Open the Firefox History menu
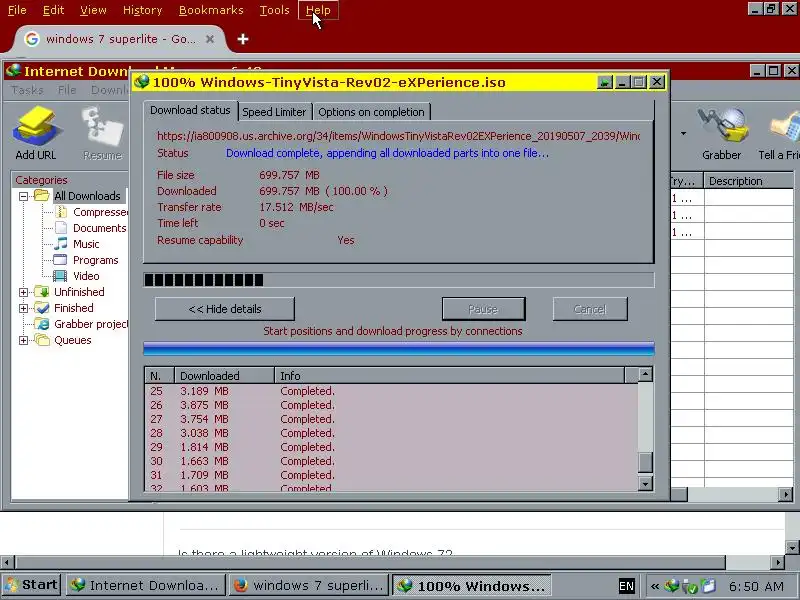Screen dimensions: 800x600 142,10
